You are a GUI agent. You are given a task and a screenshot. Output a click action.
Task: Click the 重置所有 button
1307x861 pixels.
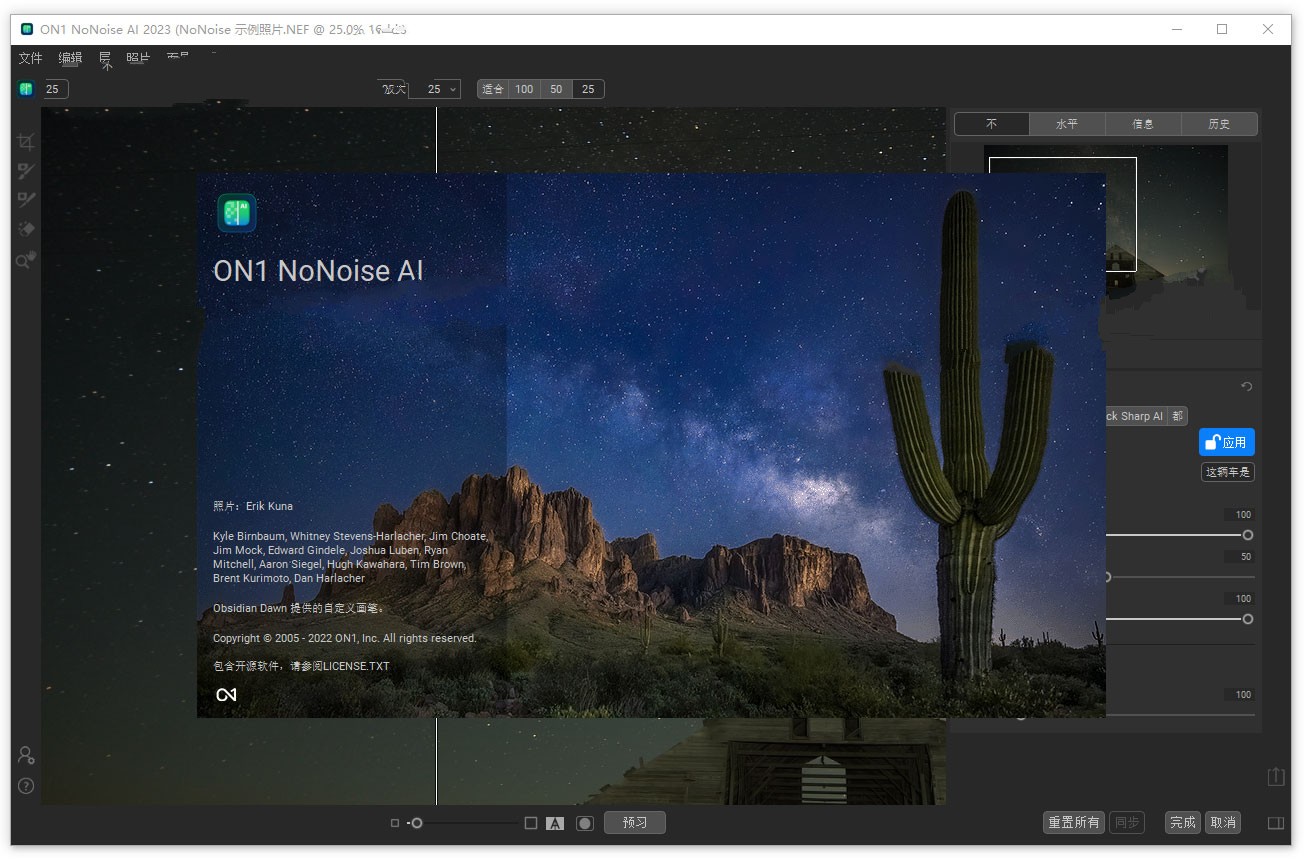pos(1073,823)
